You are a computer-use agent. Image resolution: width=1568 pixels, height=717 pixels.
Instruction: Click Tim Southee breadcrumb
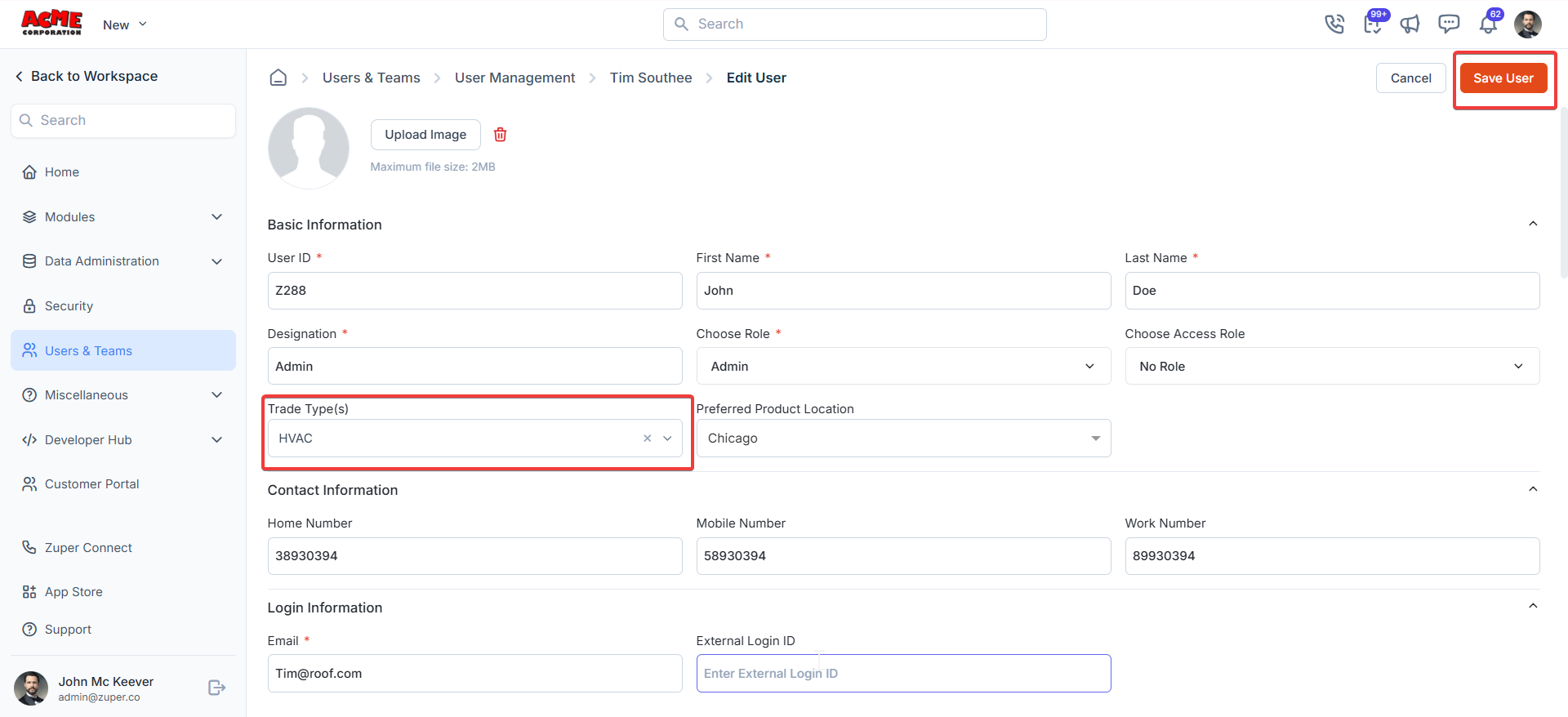pos(650,78)
